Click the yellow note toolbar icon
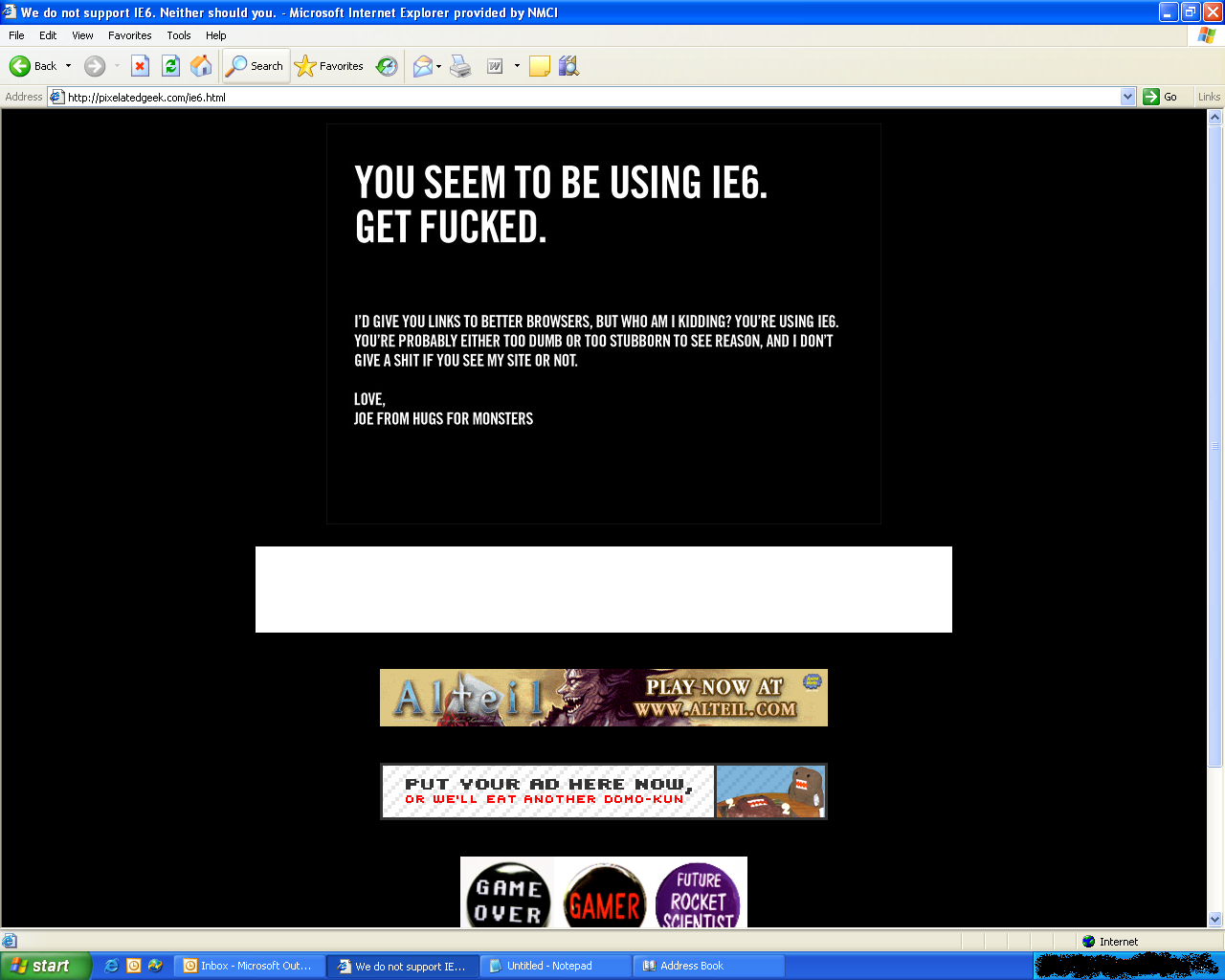This screenshot has width=1225, height=980. tap(540, 66)
